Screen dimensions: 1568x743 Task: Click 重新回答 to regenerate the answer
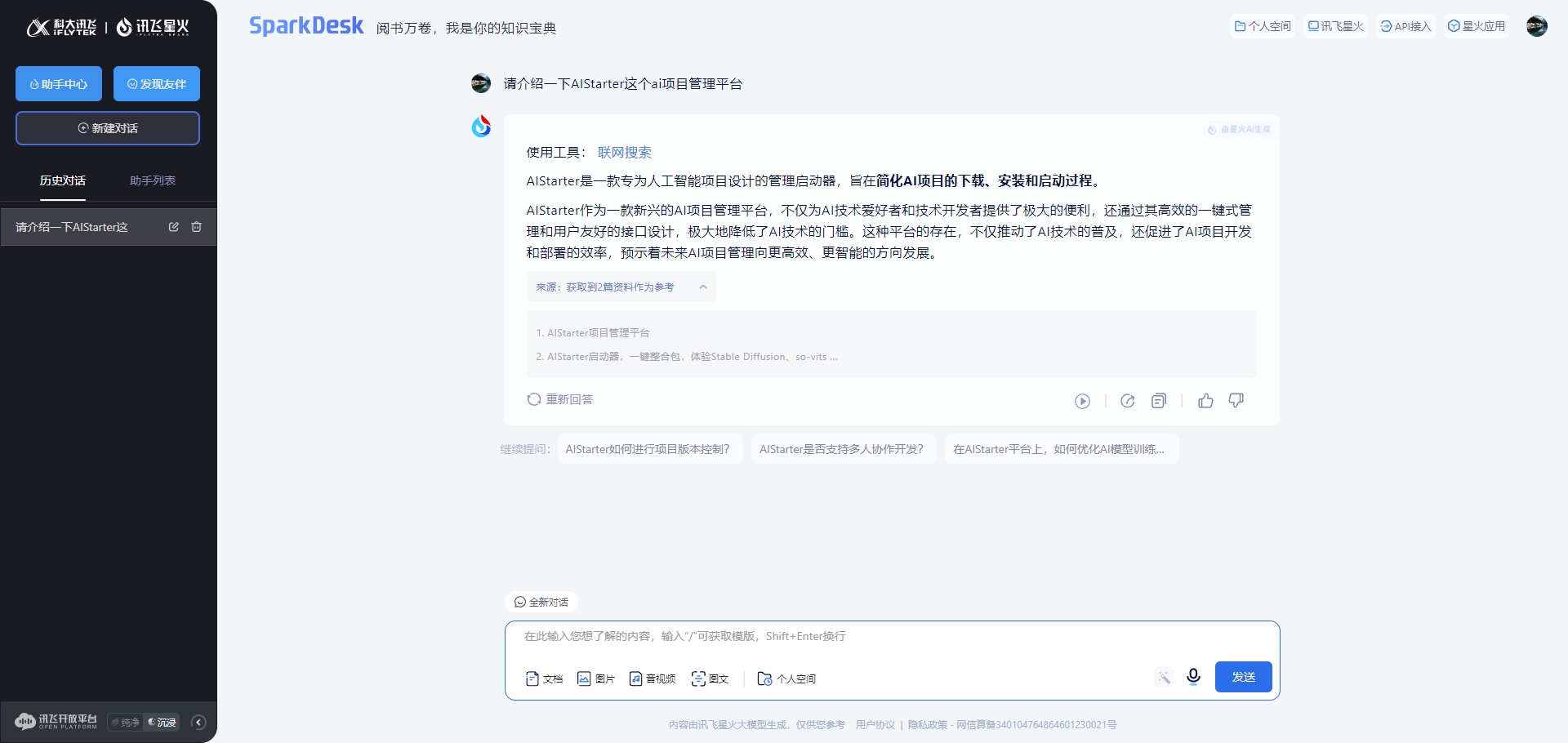click(559, 399)
